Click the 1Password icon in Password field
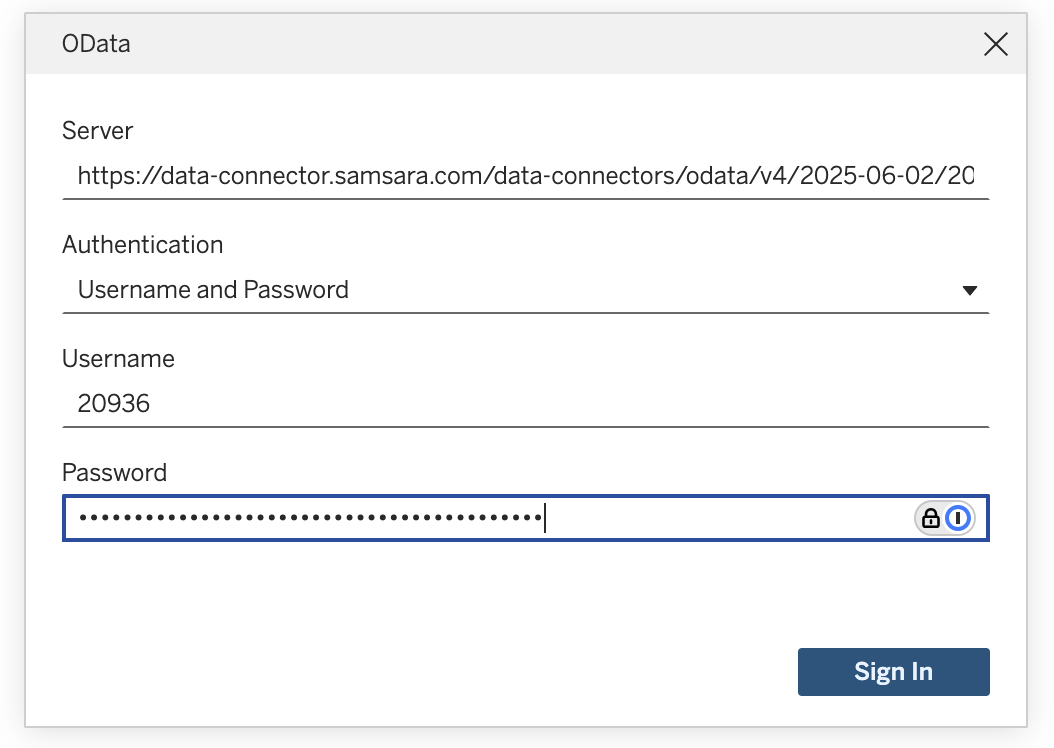Screen dimensions: 1054x748 pos(959,518)
